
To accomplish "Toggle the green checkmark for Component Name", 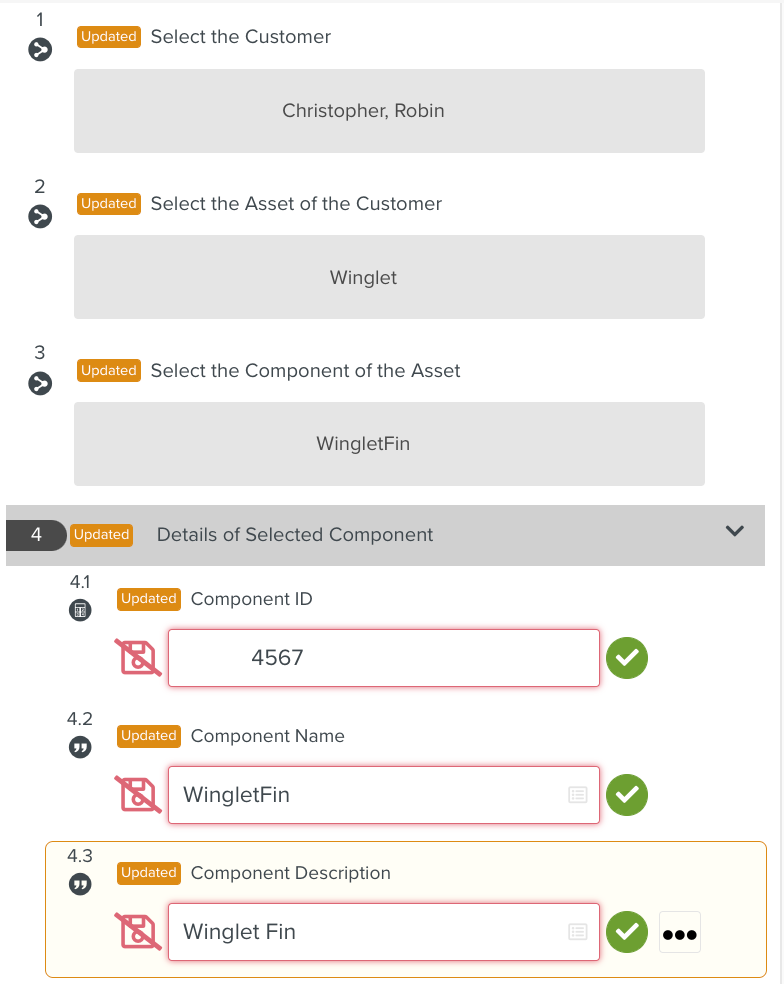I will pos(627,795).
